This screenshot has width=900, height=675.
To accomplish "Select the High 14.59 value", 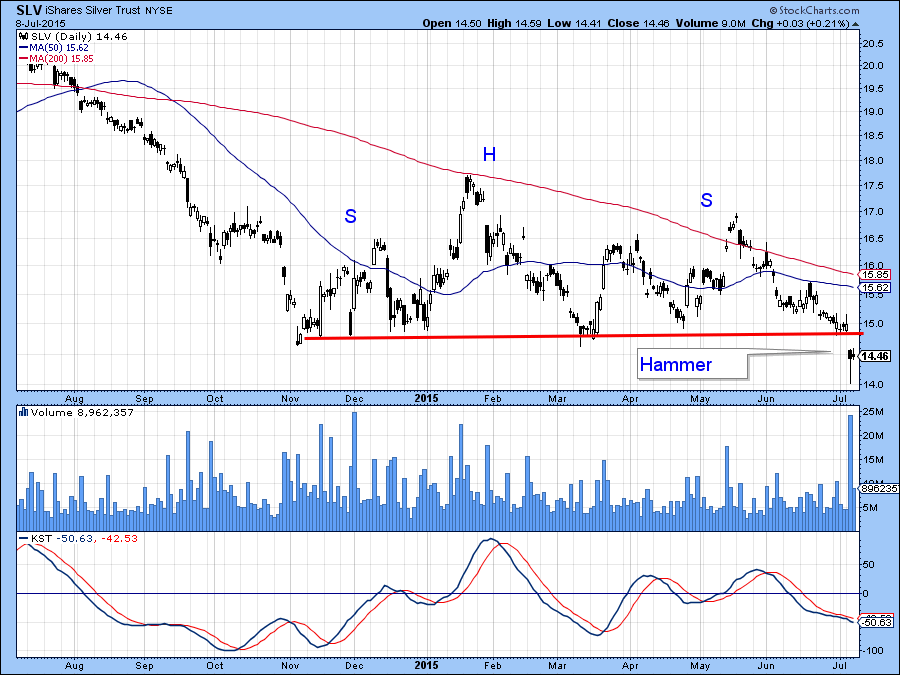I will point(514,24).
